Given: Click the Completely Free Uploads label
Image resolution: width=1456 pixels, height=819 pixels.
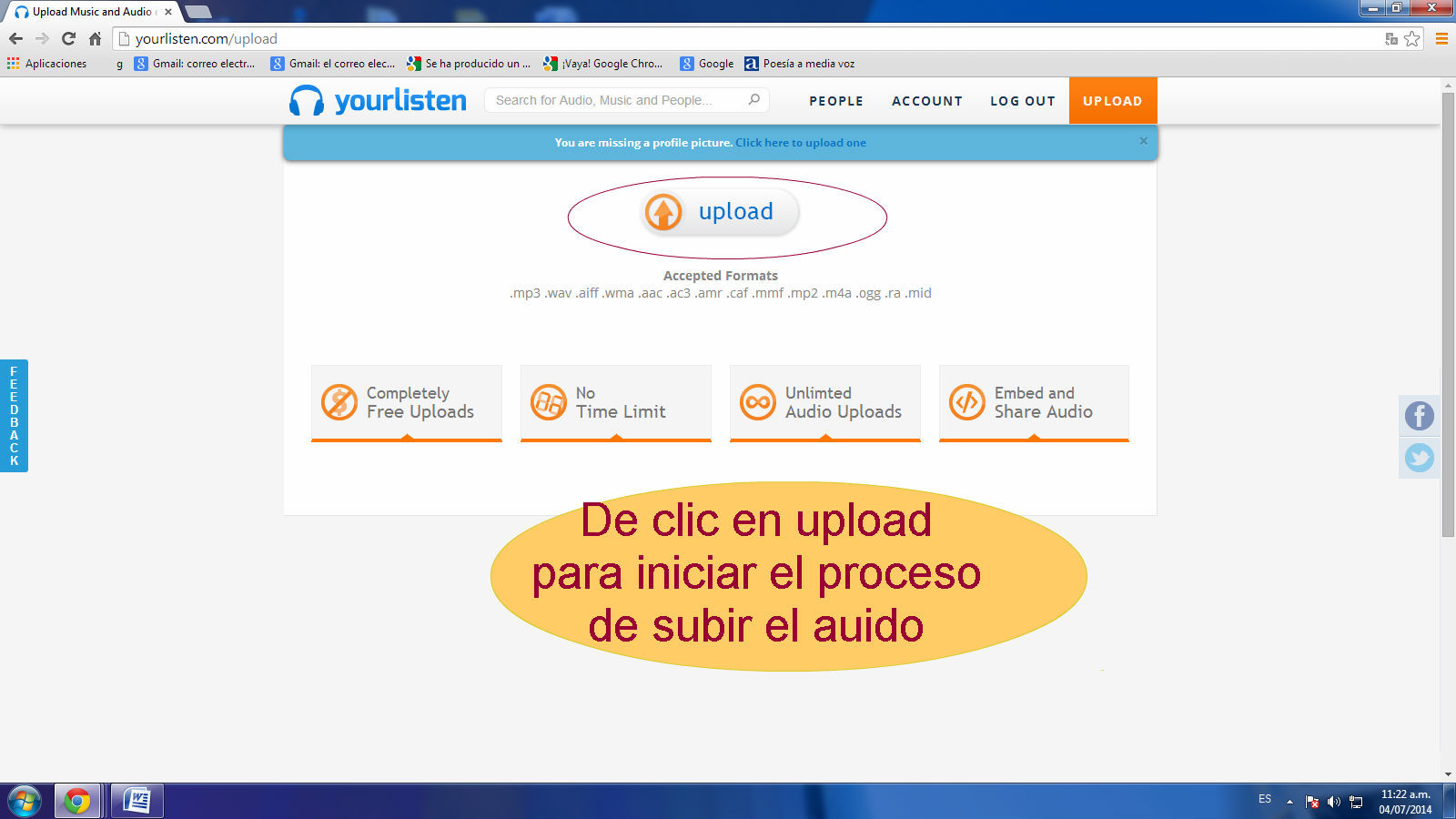Looking at the screenshot, I should (x=420, y=402).
